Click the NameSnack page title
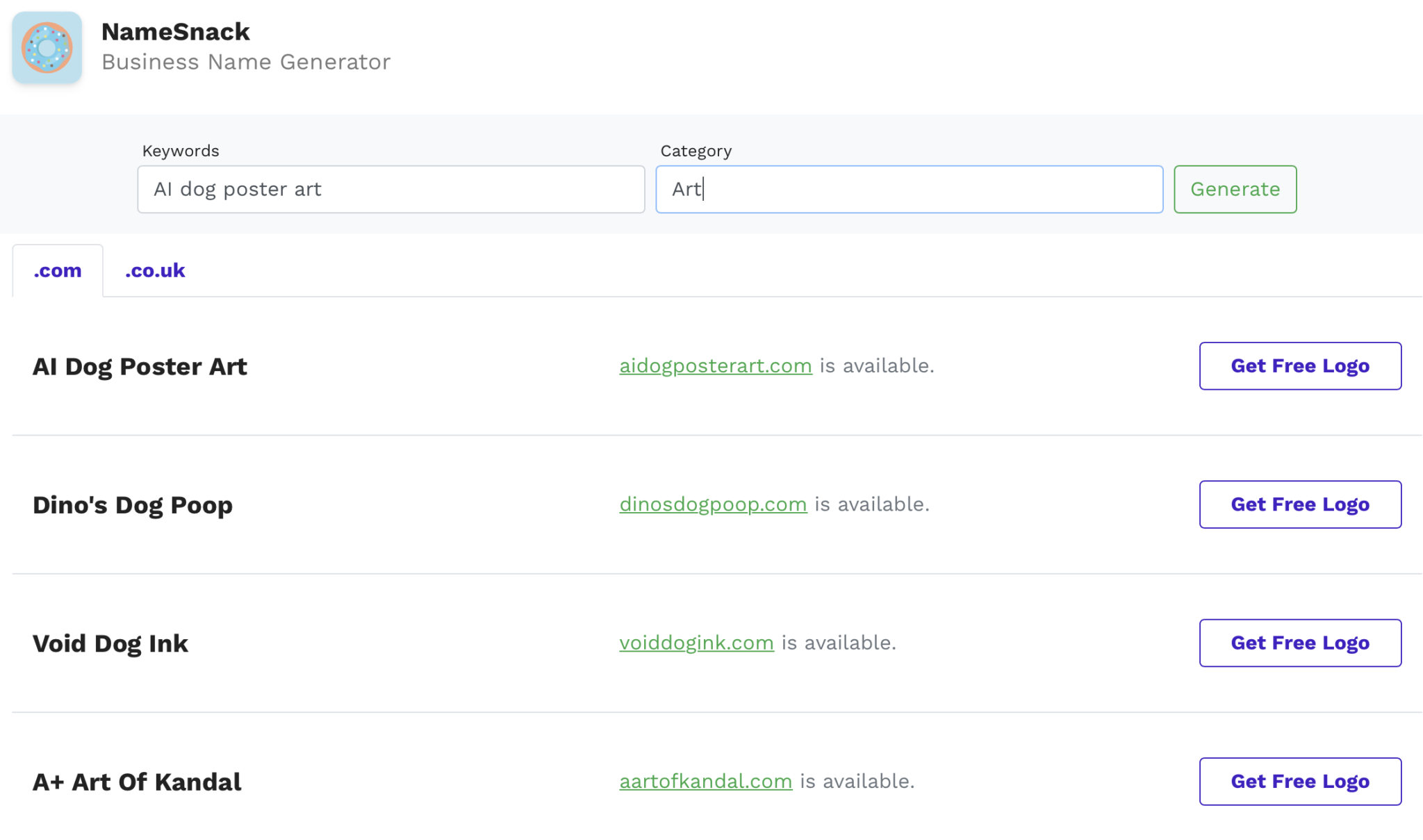Viewport: 1423px width, 840px height. pyautogui.click(x=175, y=31)
